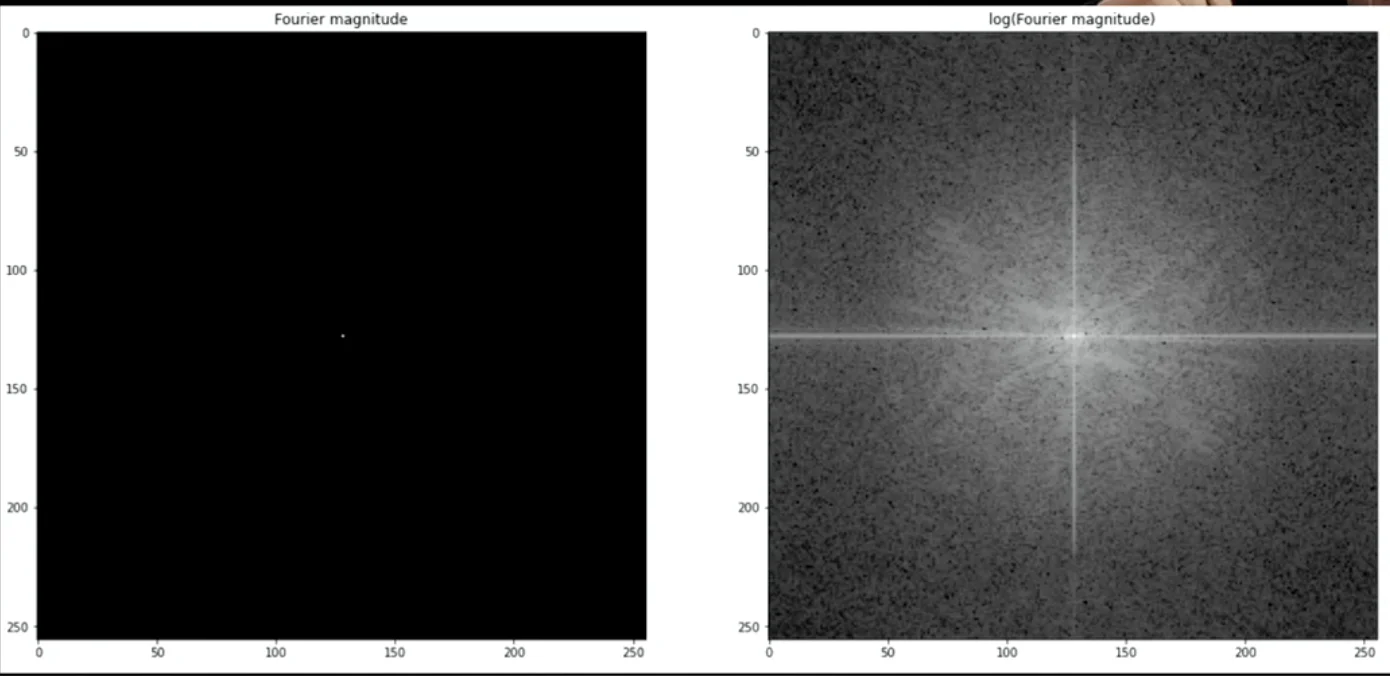This screenshot has width=1390, height=676.
Task: Click the "Fourier magnitude" title of left plot
Action: click(341, 19)
